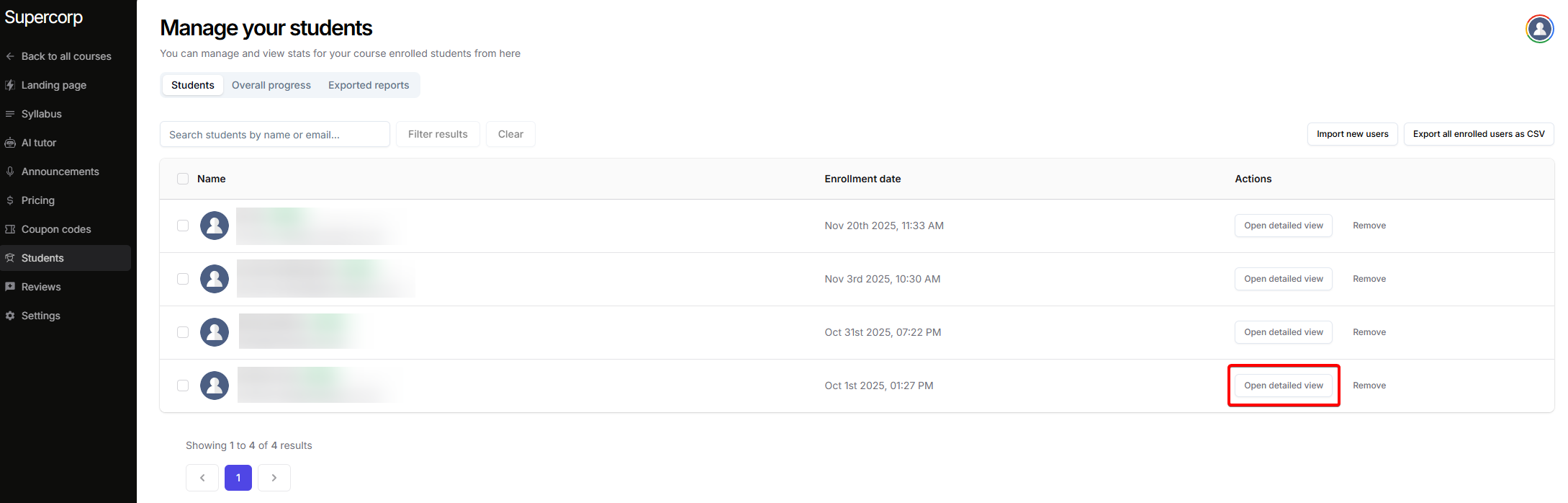Open the Pricing section
This screenshot has width=1568, height=503.
(x=37, y=200)
